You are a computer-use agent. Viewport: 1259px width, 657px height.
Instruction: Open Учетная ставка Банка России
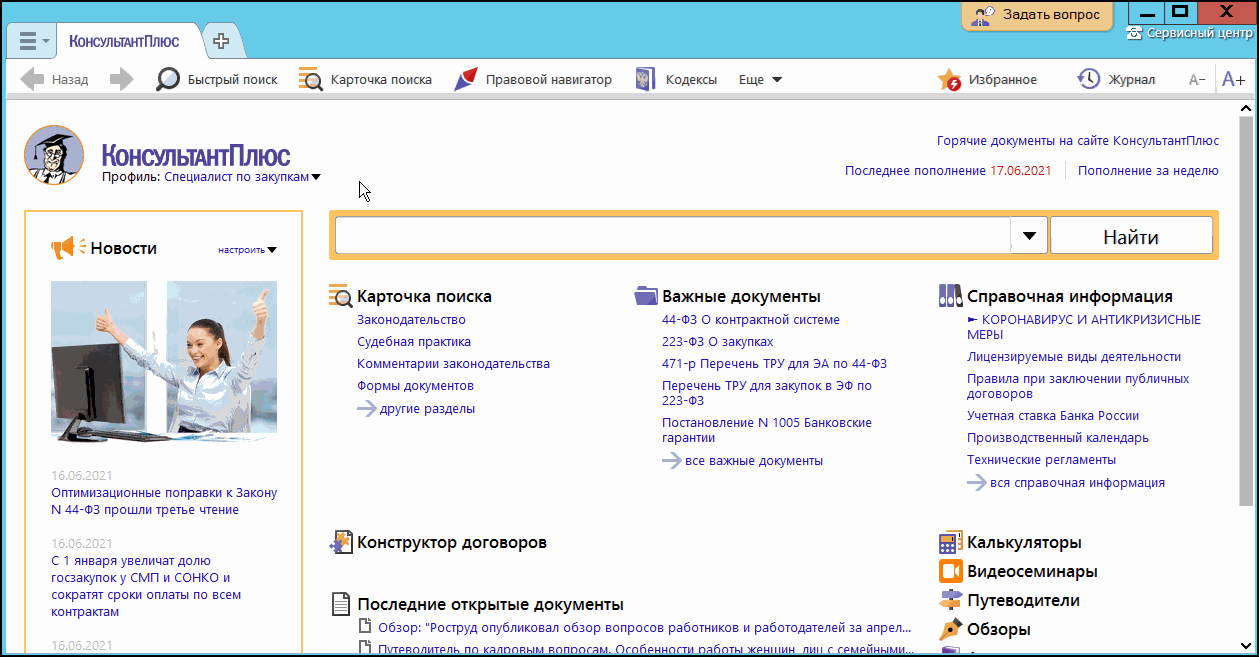coord(1053,416)
